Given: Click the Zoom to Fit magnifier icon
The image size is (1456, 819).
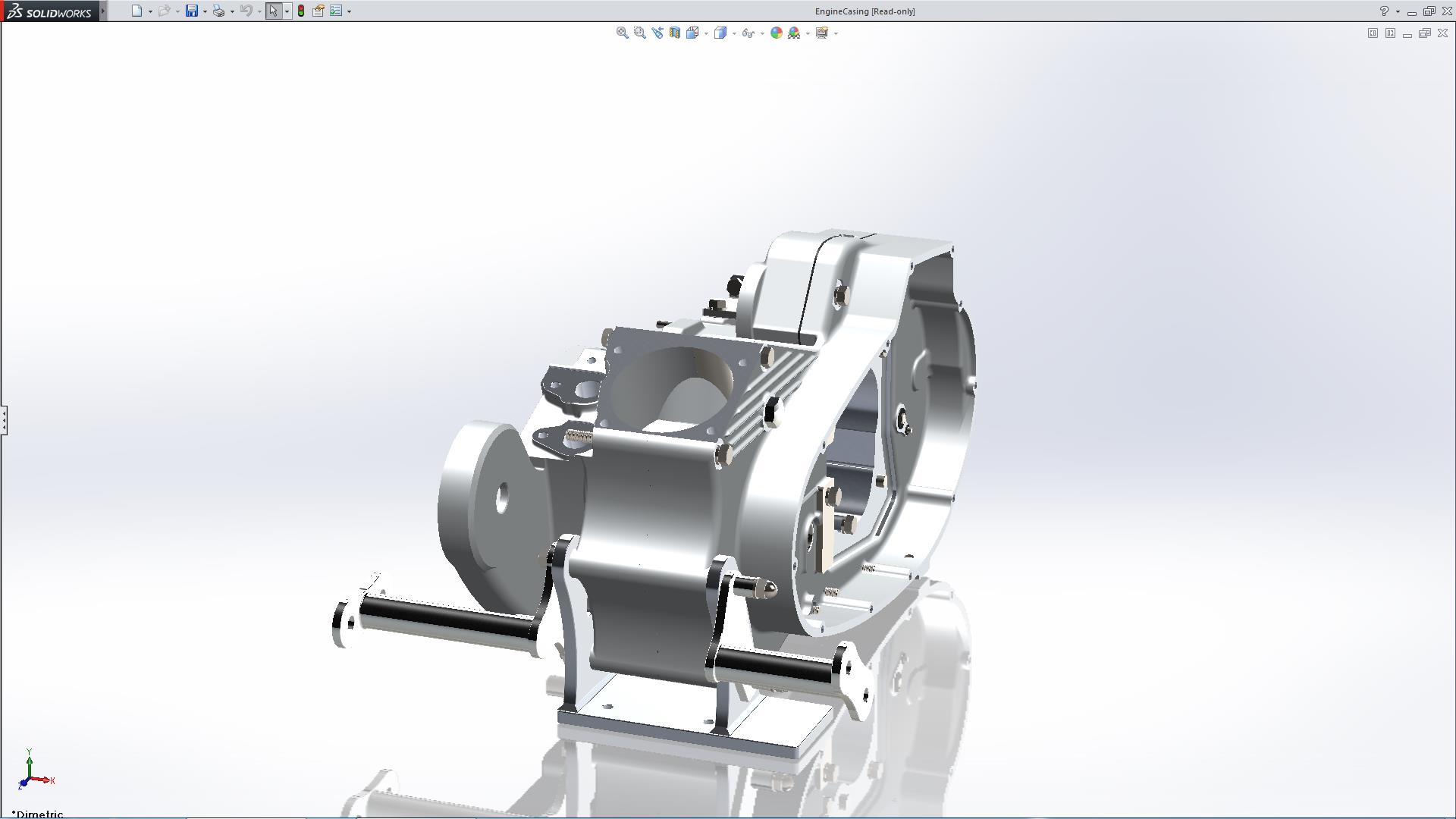Looking at the screenshot, I should 622,33.
